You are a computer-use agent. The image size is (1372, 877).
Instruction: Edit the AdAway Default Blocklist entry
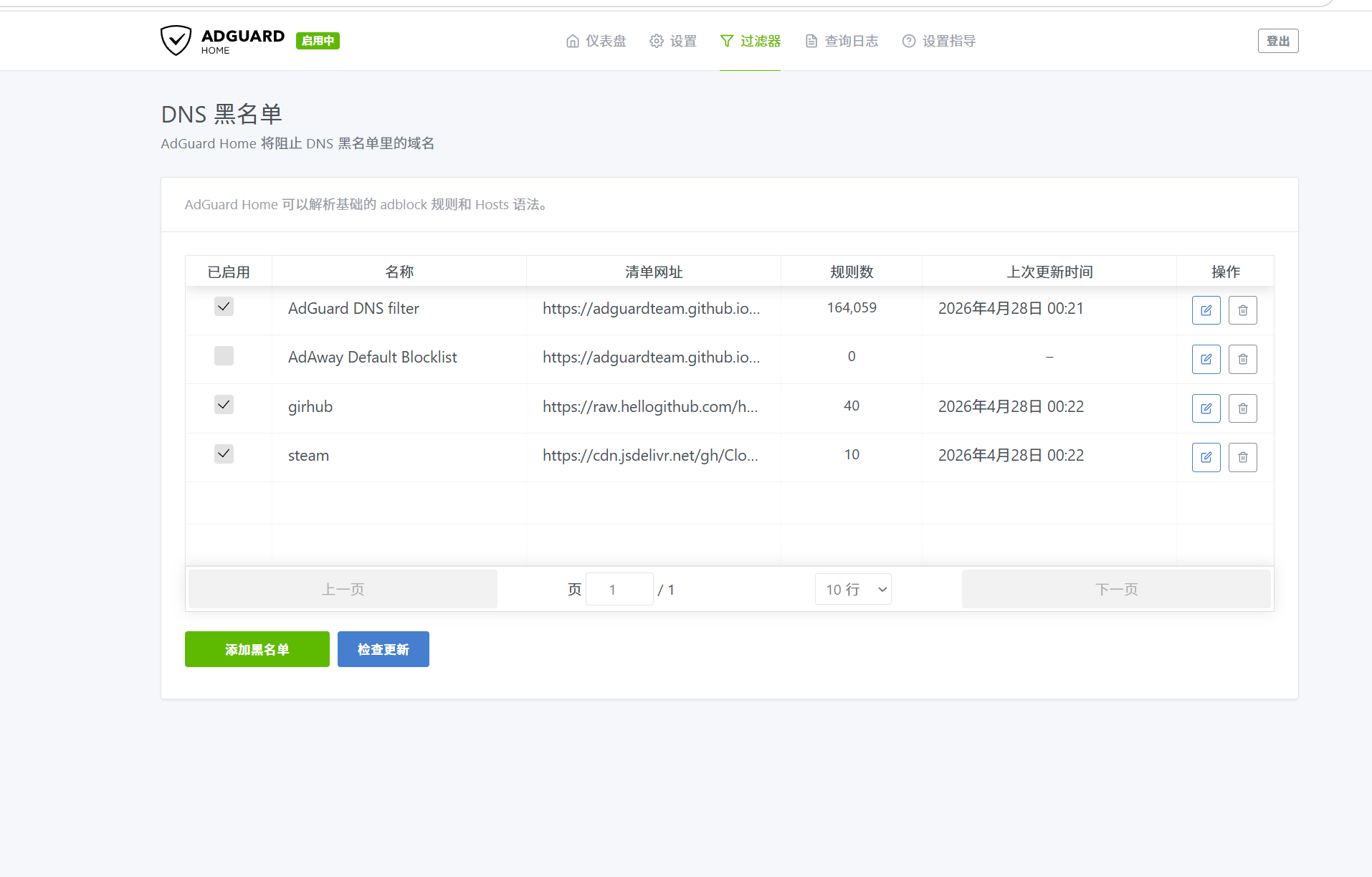(x=1206, y=359)
